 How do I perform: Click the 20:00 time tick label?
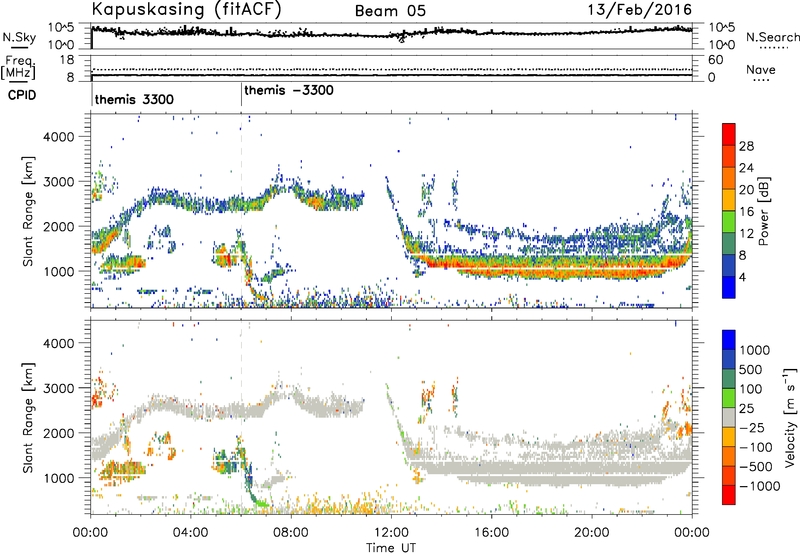pos(592,533)
